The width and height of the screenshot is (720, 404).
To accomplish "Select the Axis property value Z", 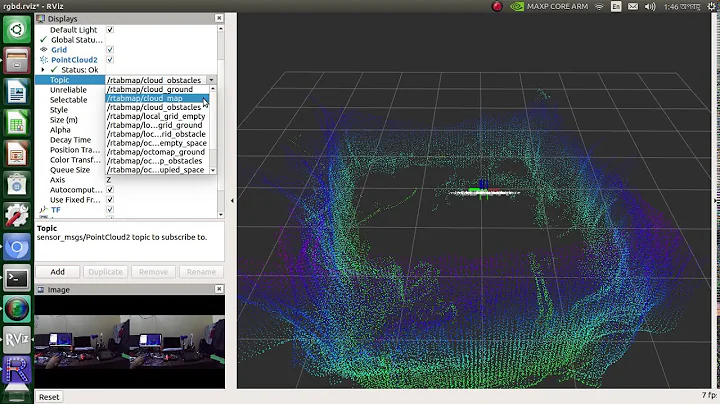I will pos(109,180).
